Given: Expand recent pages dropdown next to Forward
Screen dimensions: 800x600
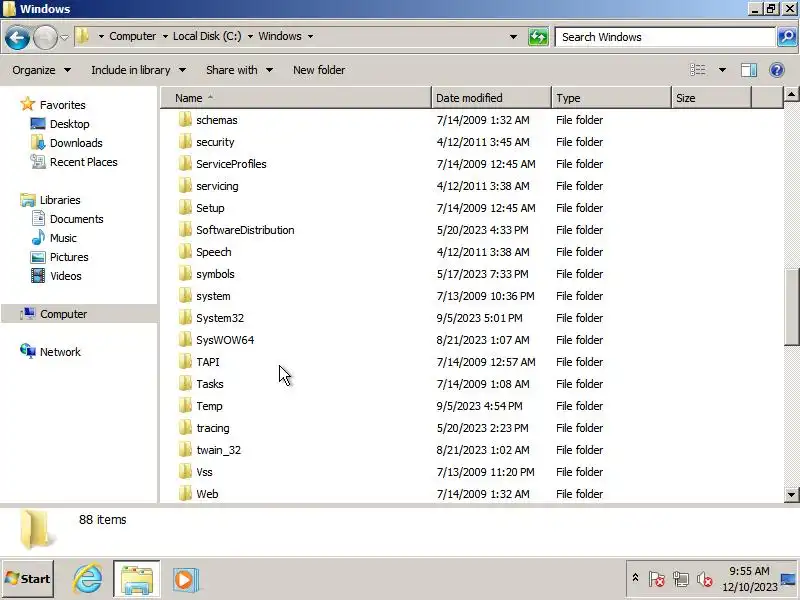Looking at the screenshot, I should click(64, 37).
